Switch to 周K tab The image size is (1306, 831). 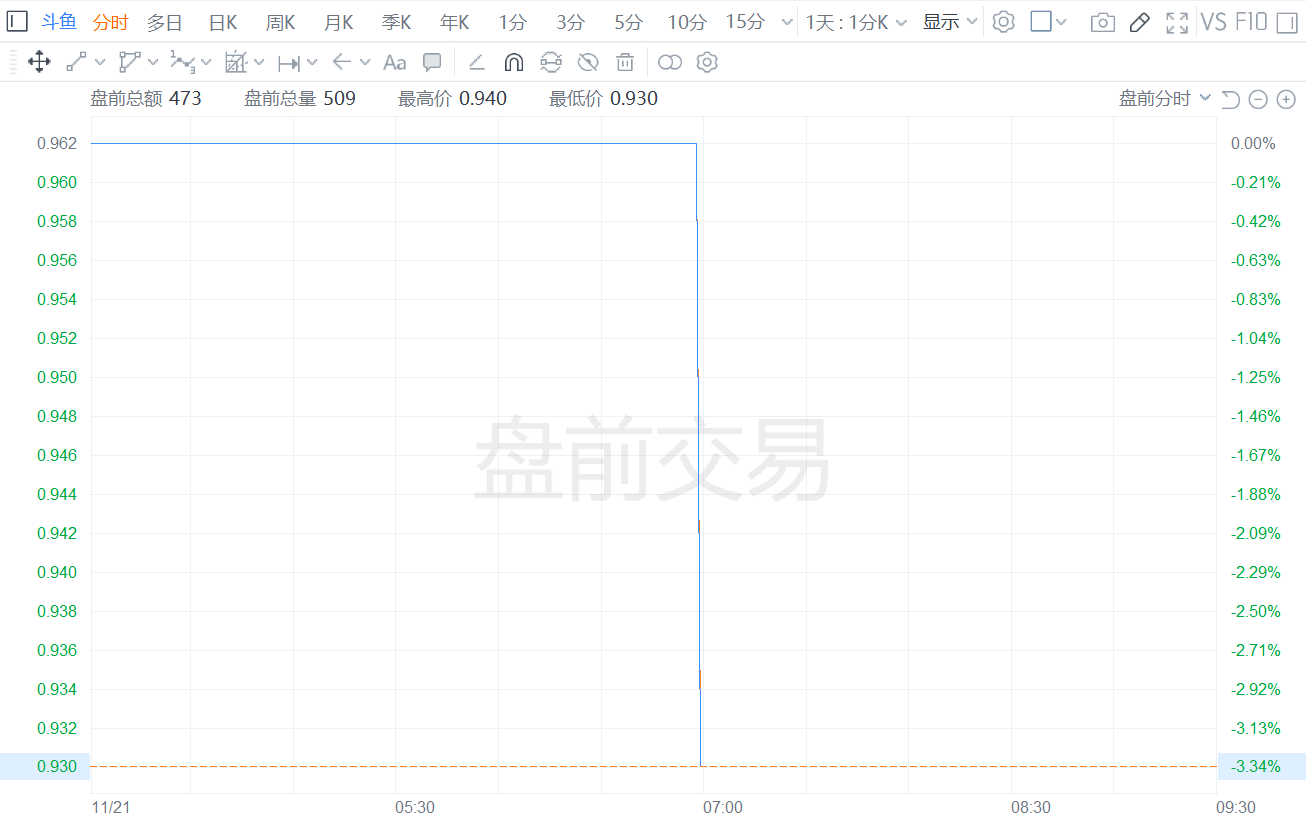(281, 22)
